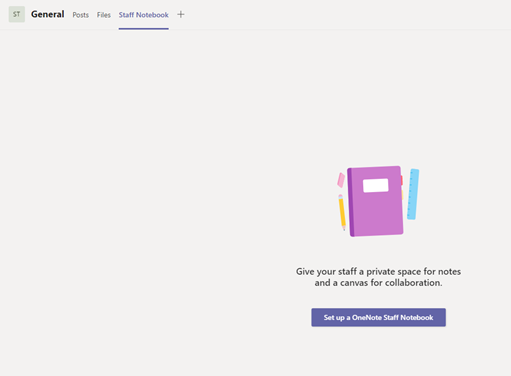Click the red bookmark tab on notebook

coord(402,180)
